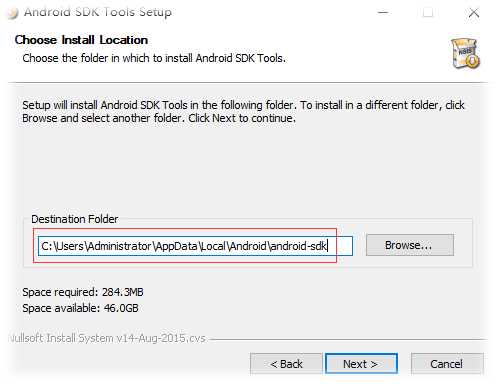Click Next to continue the installation
Viewport: 497px width, 386px height.
(x=361, y=364)
